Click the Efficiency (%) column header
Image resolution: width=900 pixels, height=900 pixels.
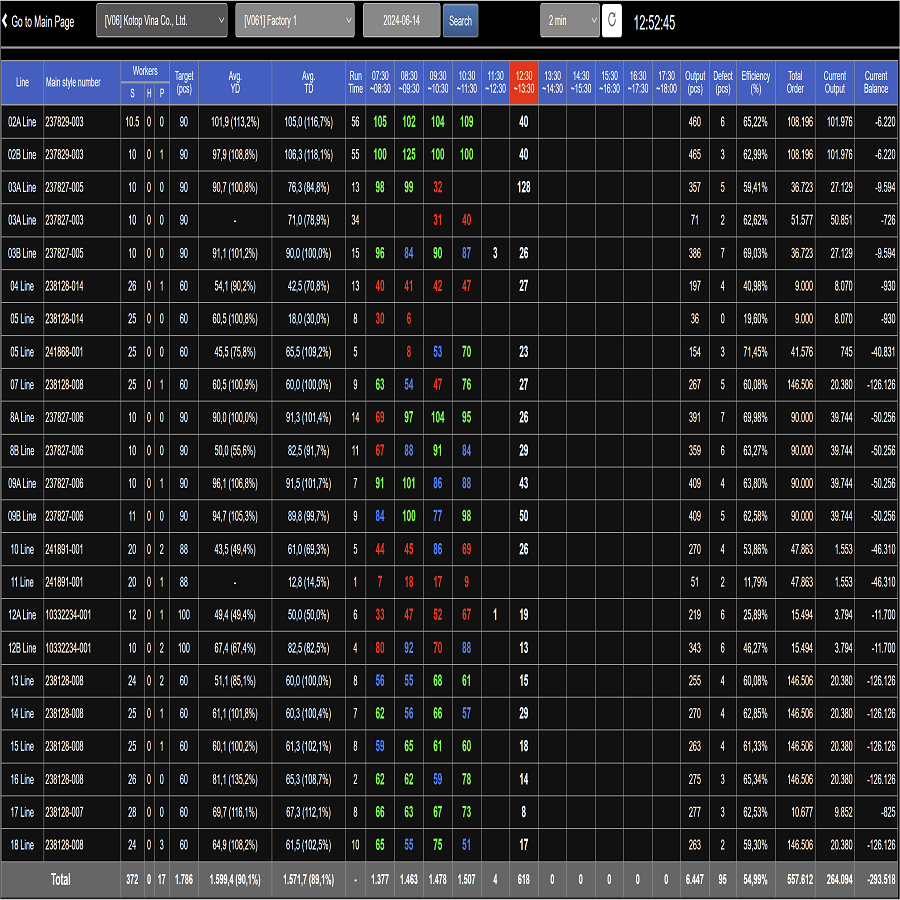tap(755, 82)
